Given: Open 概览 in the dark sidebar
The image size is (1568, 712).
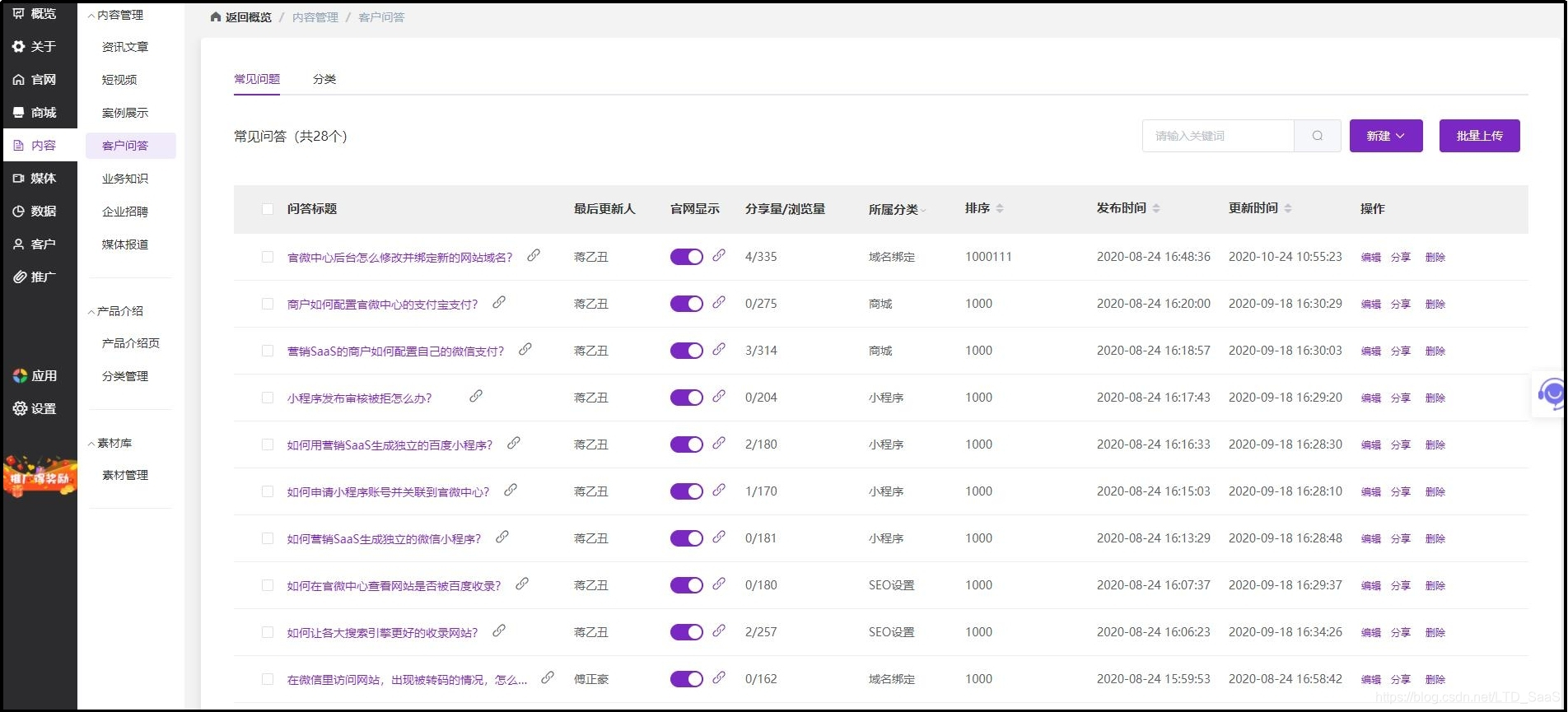Looking at the screenshot, I should point(35,14).
